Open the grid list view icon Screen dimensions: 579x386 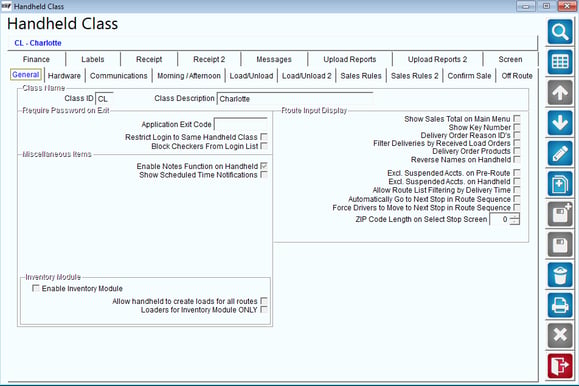tap(560, 62)
